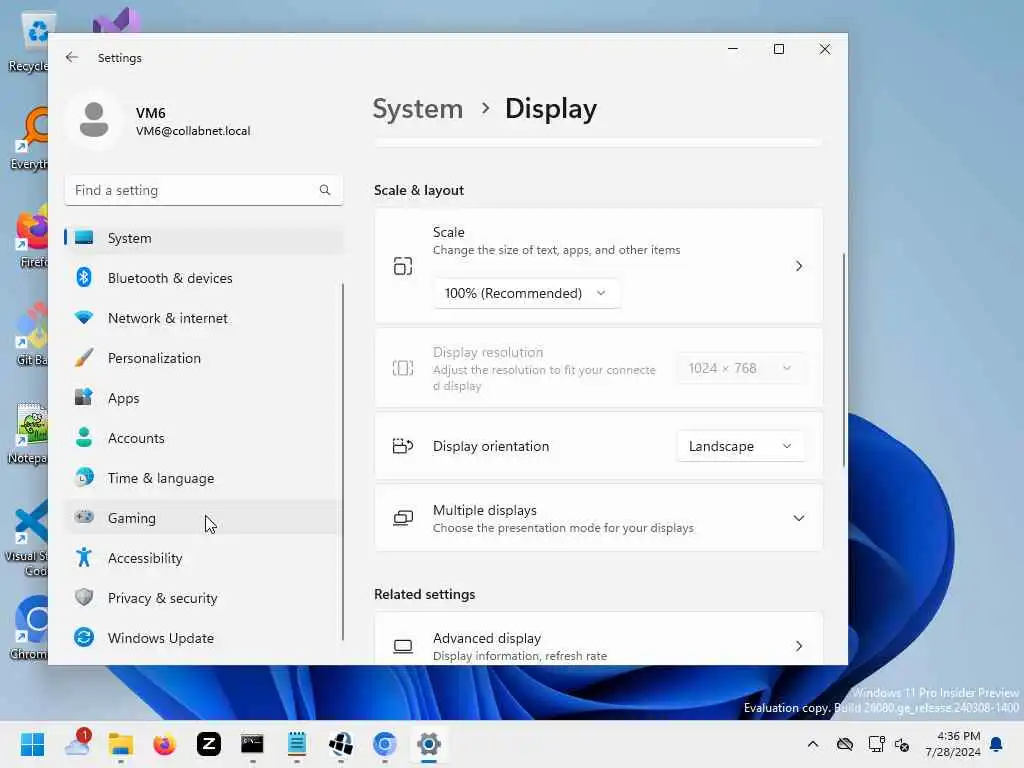Expand Scale options with right chevron
The width and height of the screenshot is (1024, 768).
[799, 266]
